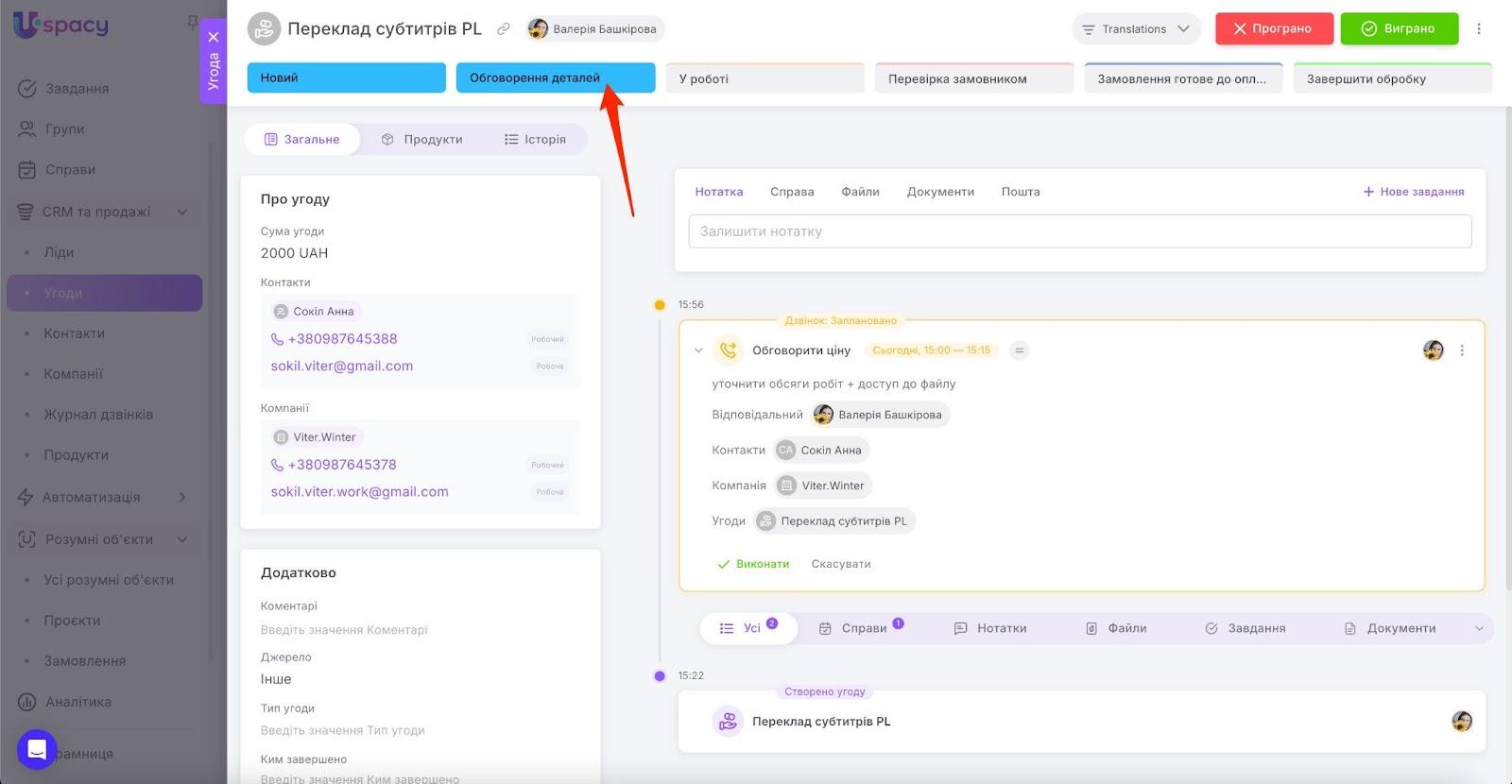
Task: Click the Залишити нотатку input field
Action: [x=1079, y=231]
